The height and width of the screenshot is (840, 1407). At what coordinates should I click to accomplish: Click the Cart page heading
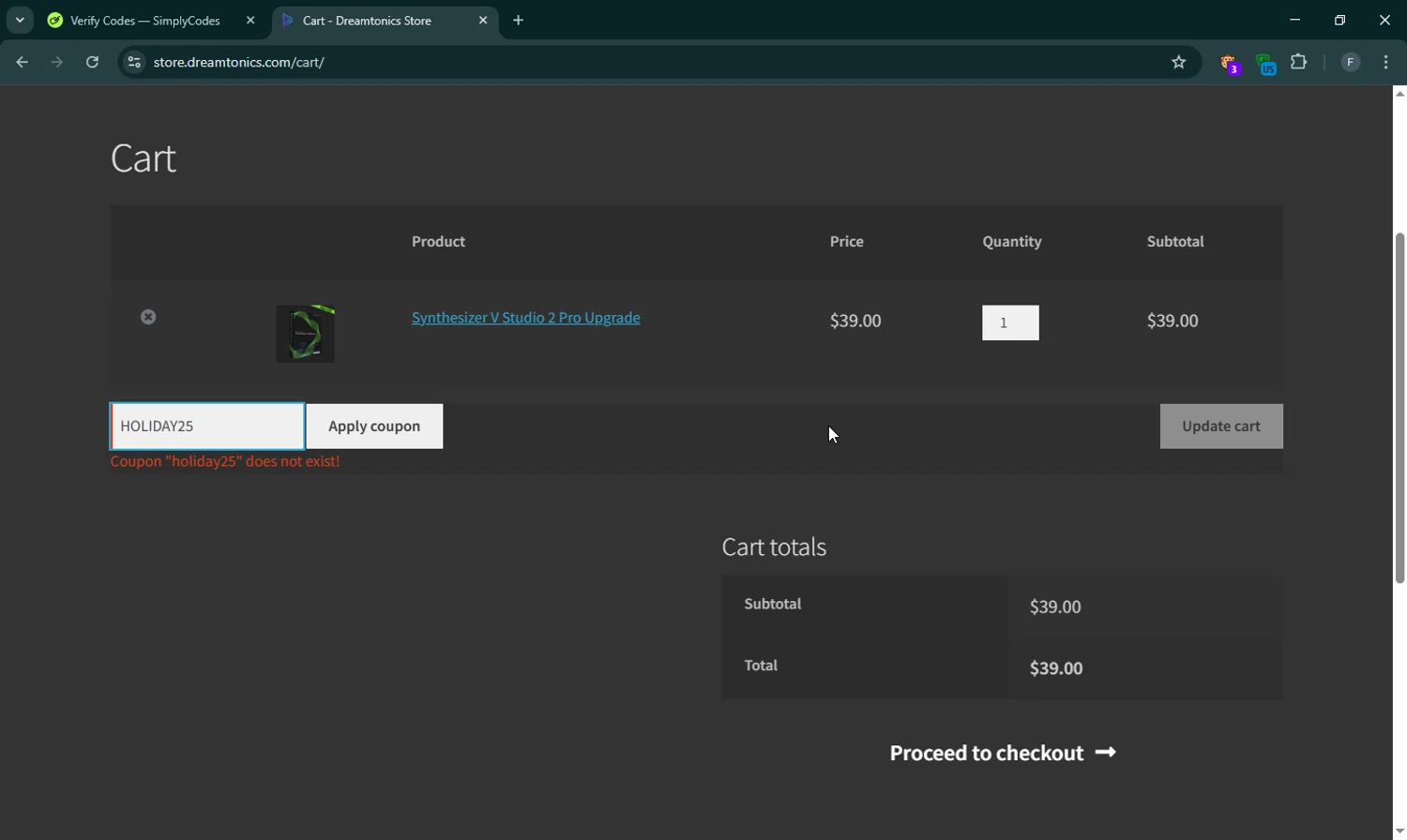(x=144, y=158)
